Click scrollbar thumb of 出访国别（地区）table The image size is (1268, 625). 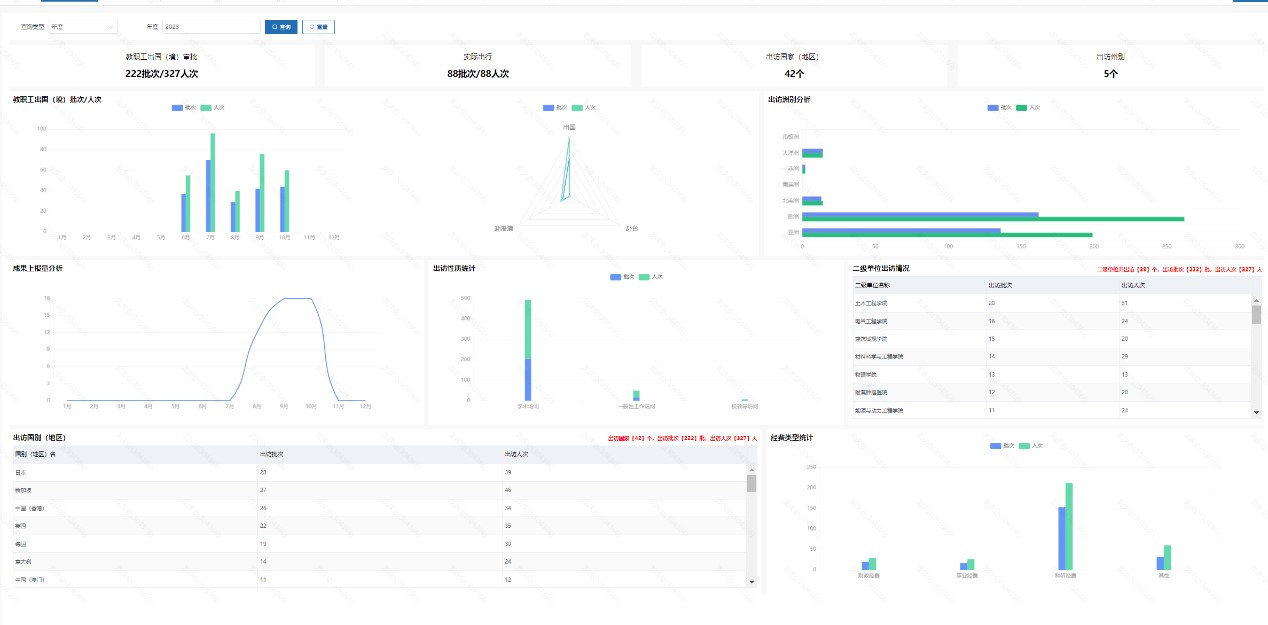[x=751, y=484]
